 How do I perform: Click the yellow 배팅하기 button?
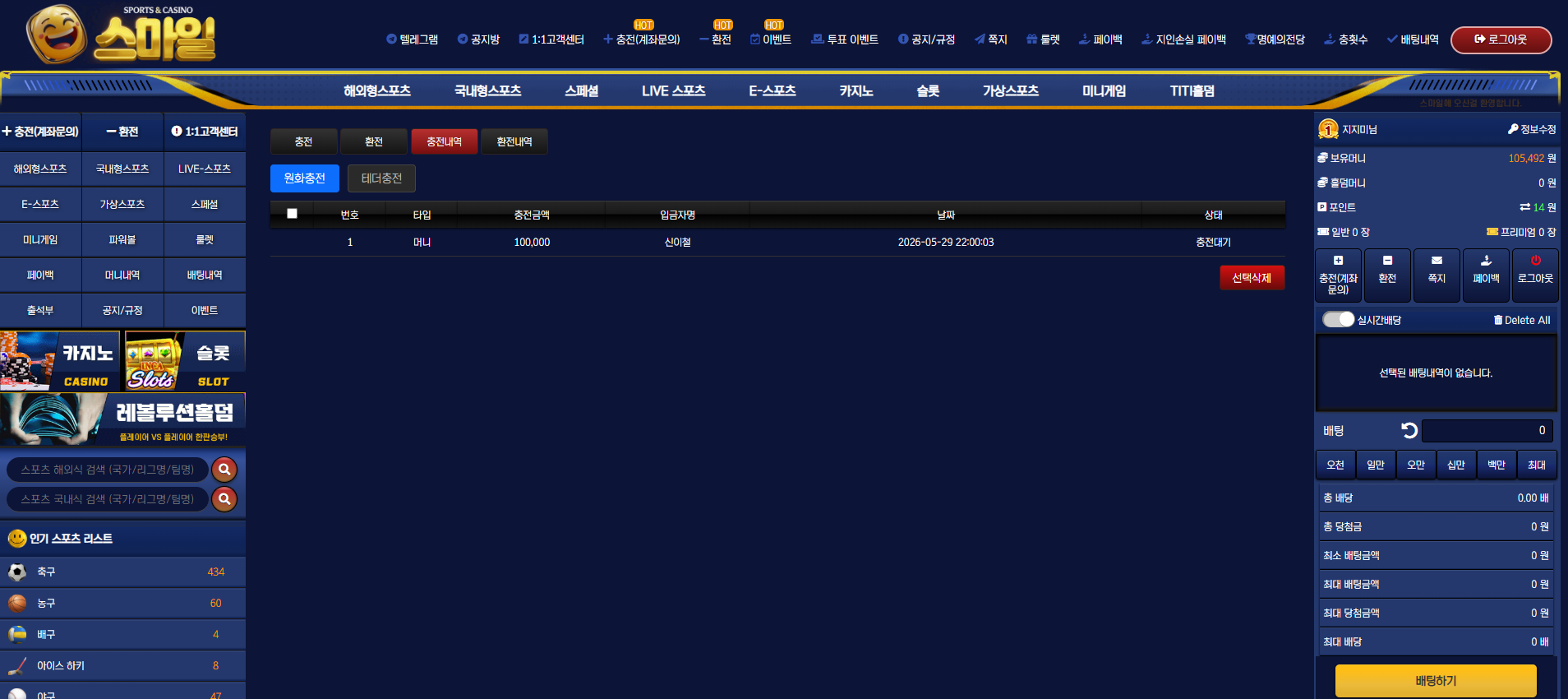pos(1436,681)
